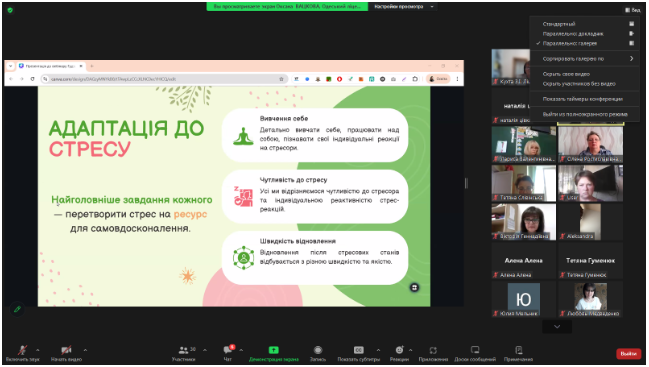Click the network icon beside Швидкість відновлення
Screen dimensions: 649x367
click(x=243, y=257)
